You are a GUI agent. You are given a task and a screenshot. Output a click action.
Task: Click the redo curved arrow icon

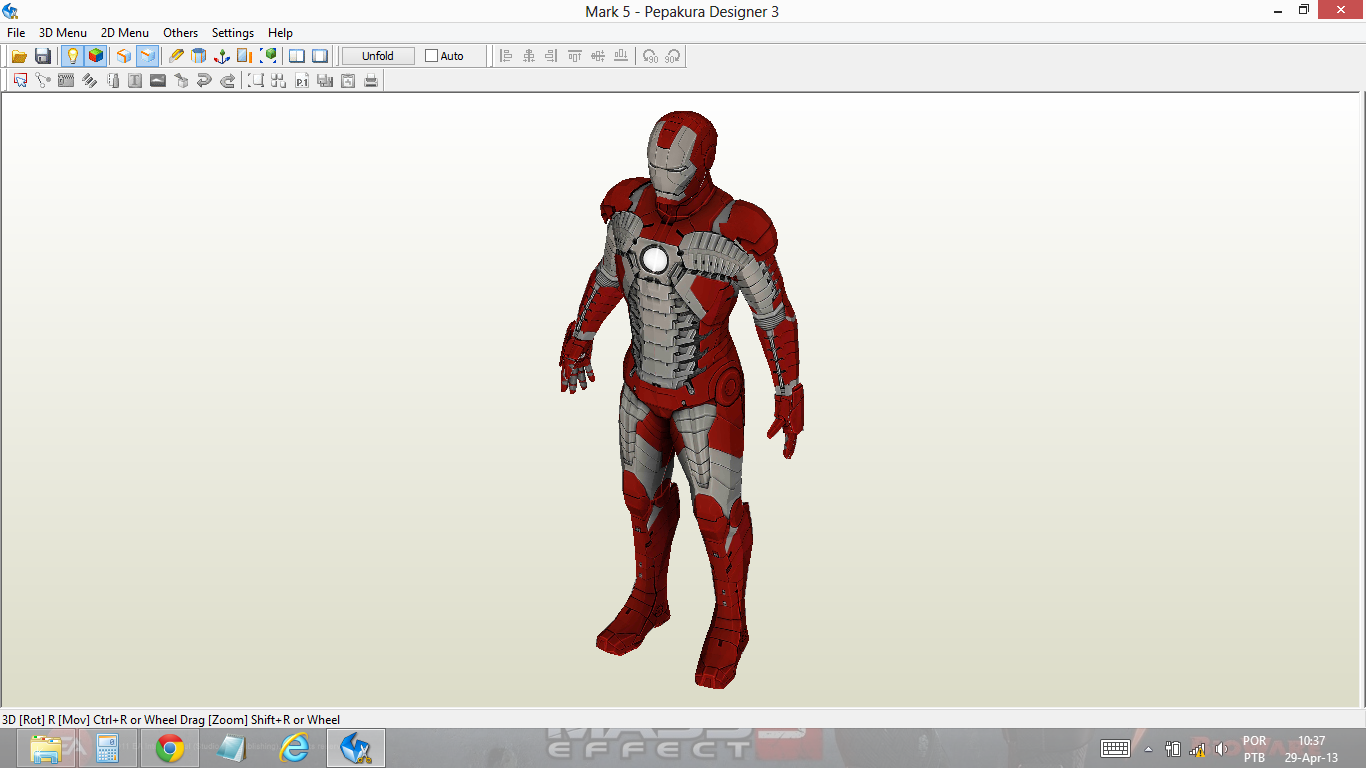pos(227,81)
